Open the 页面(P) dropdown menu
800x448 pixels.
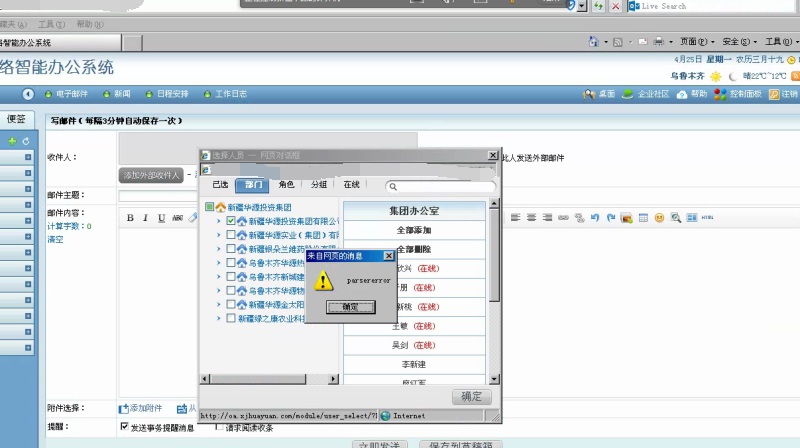point(696,42)
